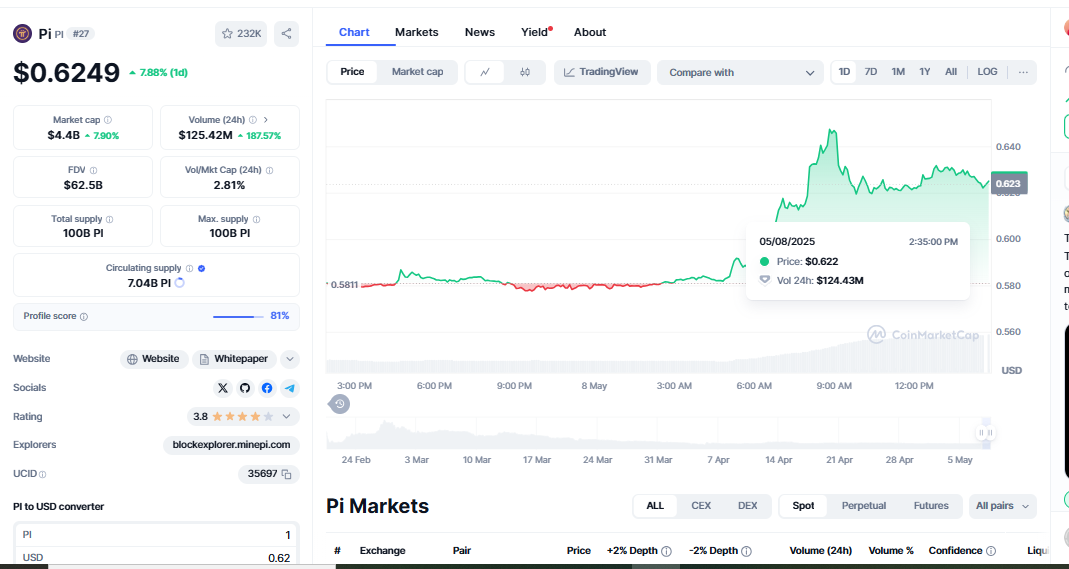The image size is (1069, 569).
Task: Open the Whitepaper link
Action: click(235, 359)
